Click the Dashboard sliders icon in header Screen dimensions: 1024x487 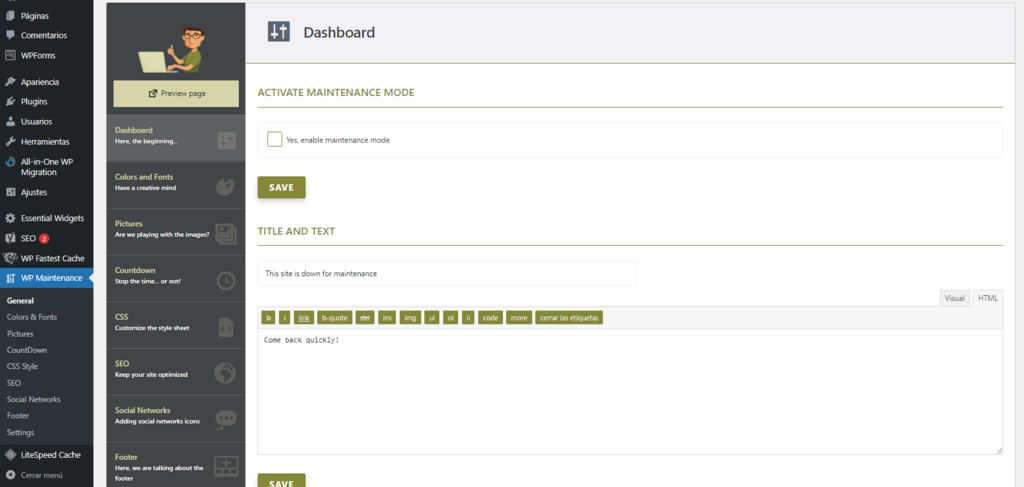point(279,32)
